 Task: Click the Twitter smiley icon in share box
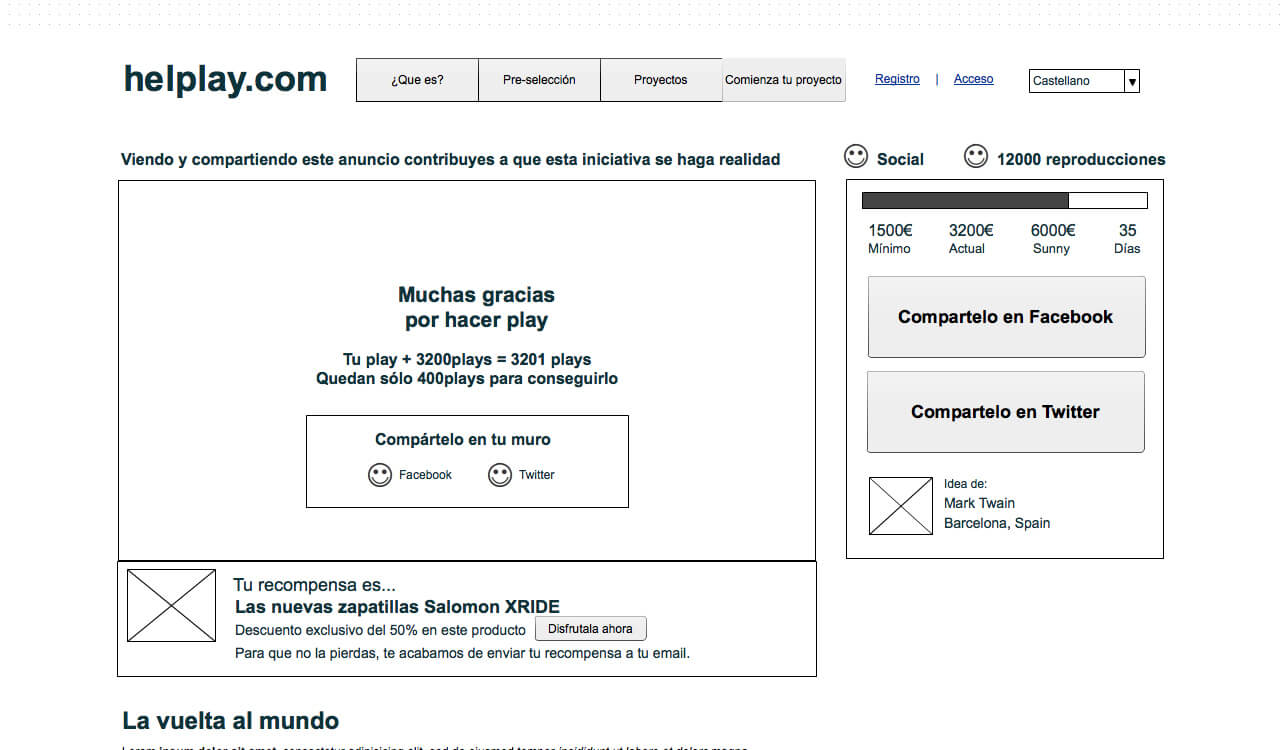(500, 475)
